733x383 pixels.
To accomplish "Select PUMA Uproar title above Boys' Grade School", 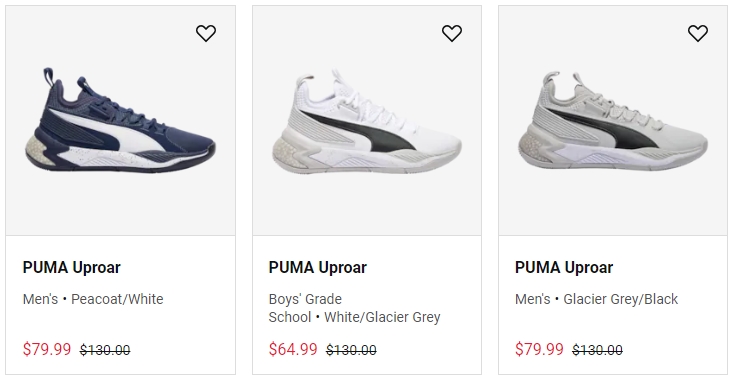I will tap(318, 267).
